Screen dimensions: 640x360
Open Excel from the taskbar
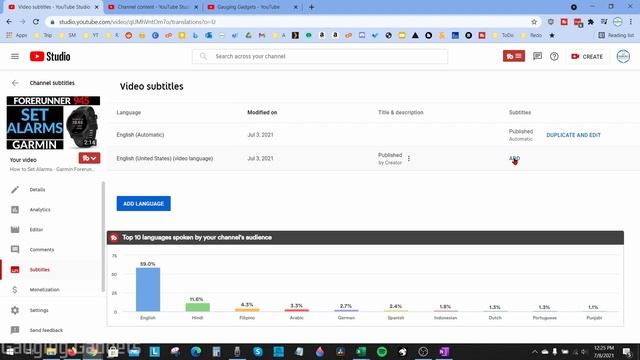tap(361, 351)
